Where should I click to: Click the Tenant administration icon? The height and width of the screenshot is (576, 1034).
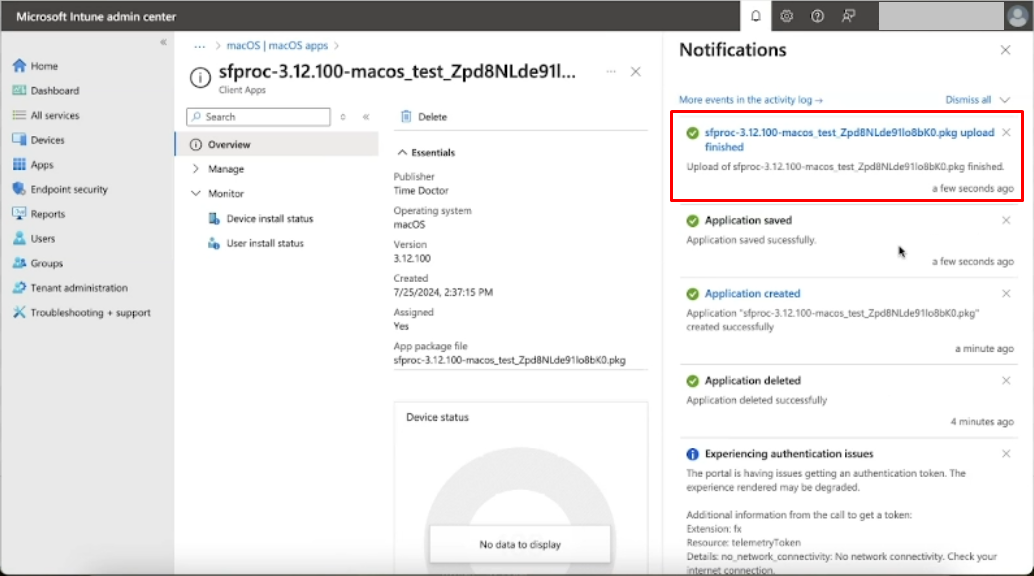[x=19, y=288]
